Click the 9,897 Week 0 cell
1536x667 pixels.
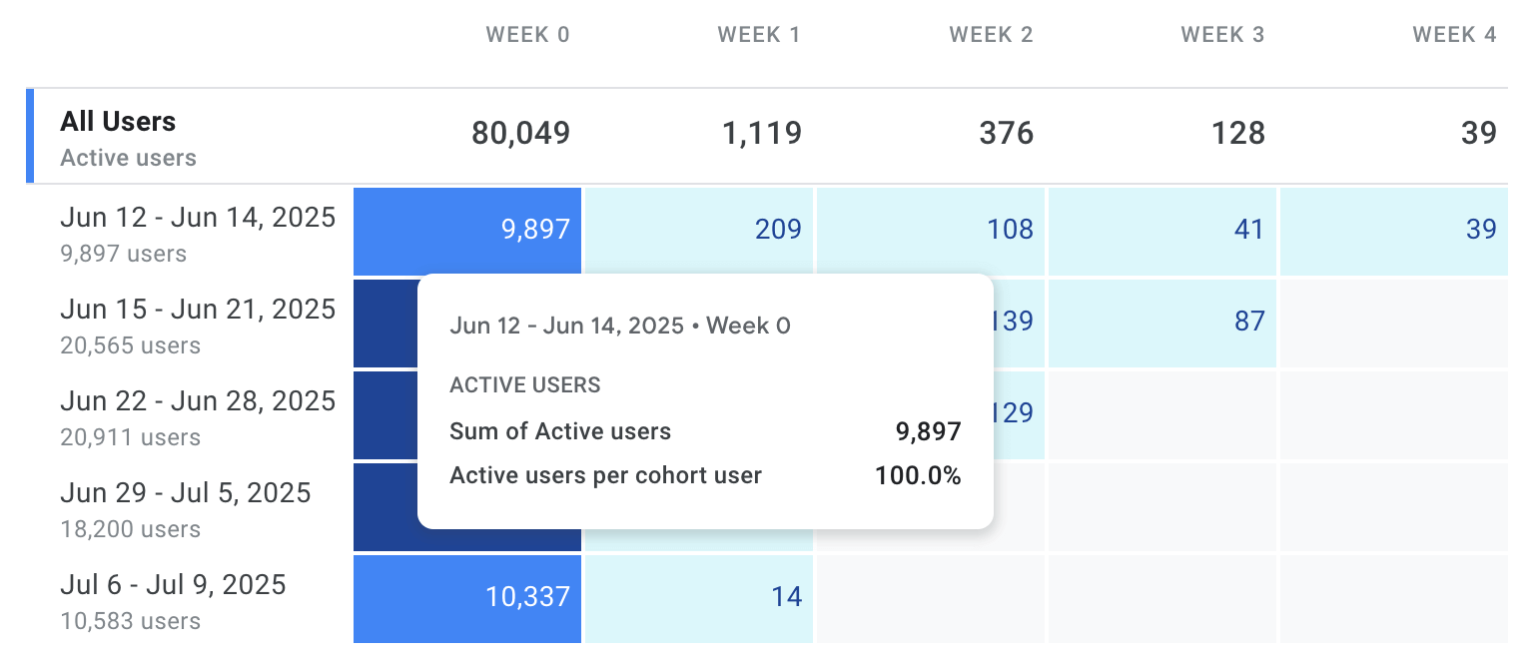(467, 229)
